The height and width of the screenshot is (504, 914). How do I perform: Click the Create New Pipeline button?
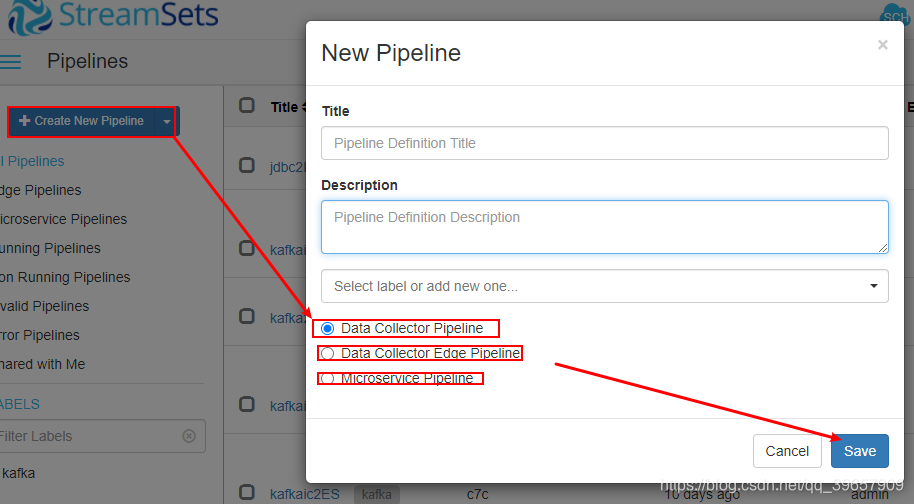[x=82, y=121]
